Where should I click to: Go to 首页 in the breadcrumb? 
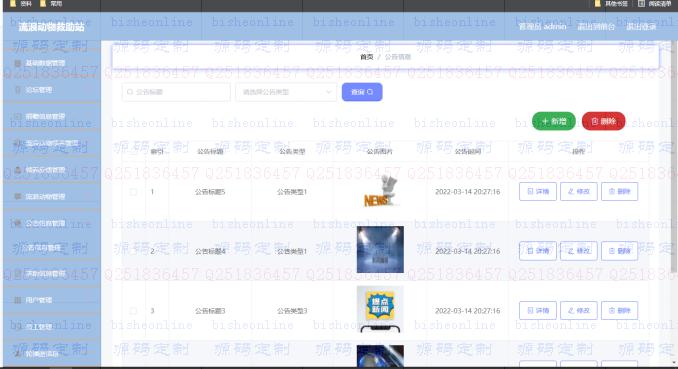(x=367, y=57)
